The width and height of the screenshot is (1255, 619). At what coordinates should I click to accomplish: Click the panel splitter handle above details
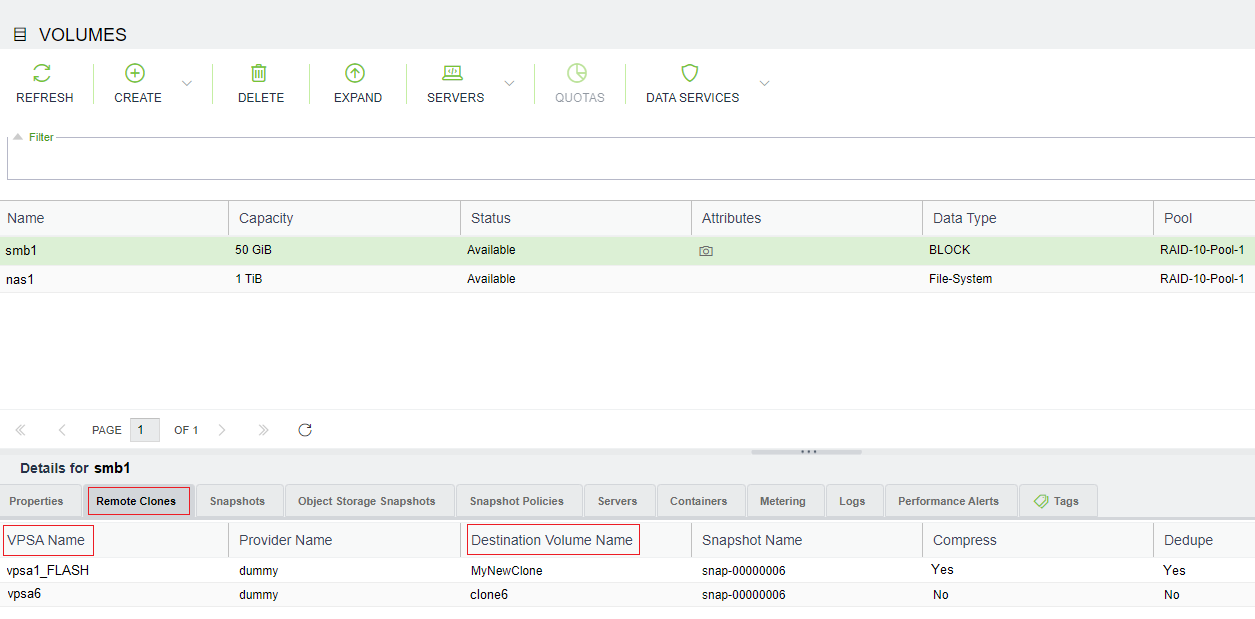coord(807,451)
